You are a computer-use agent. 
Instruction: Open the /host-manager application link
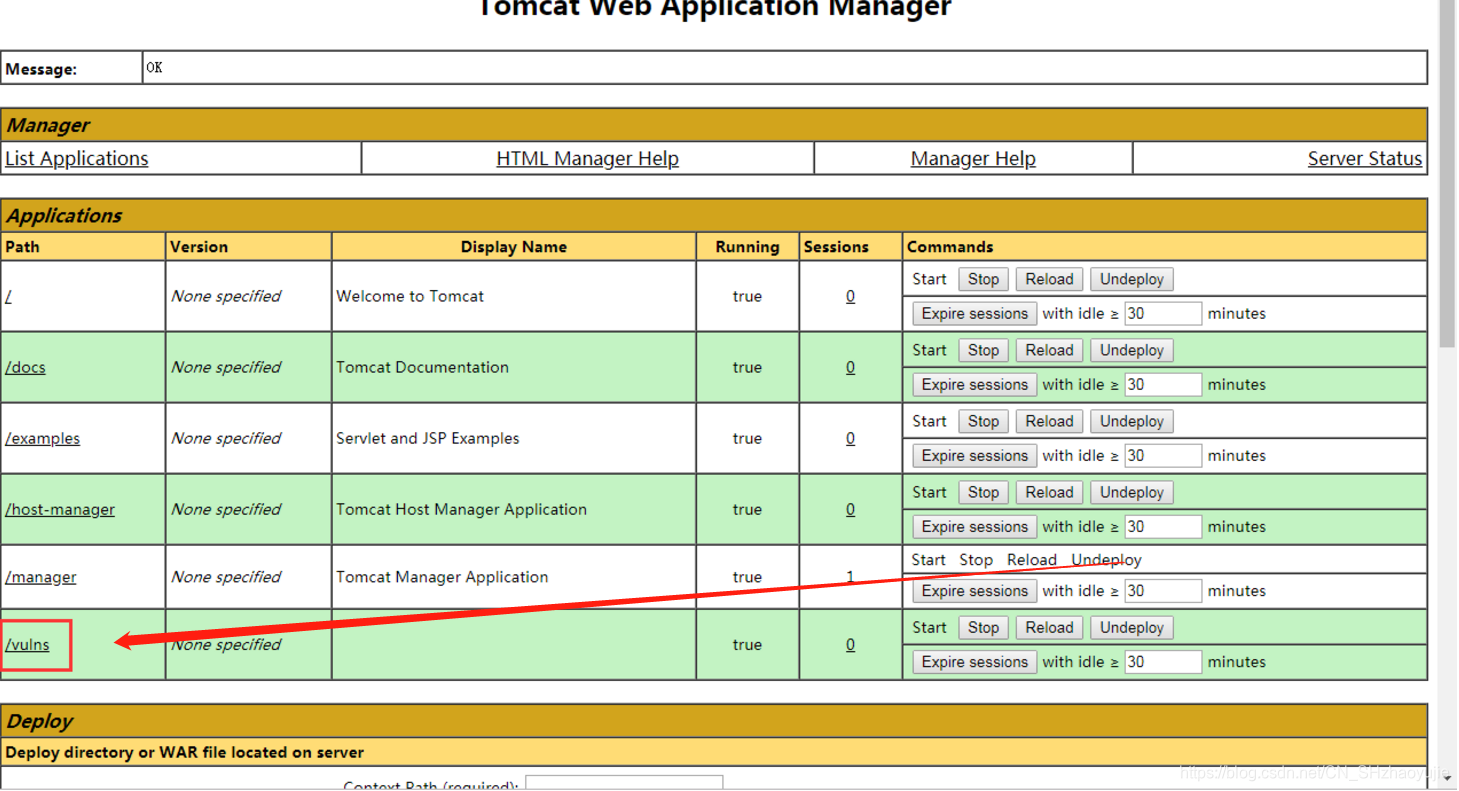(x=60, y=509)
